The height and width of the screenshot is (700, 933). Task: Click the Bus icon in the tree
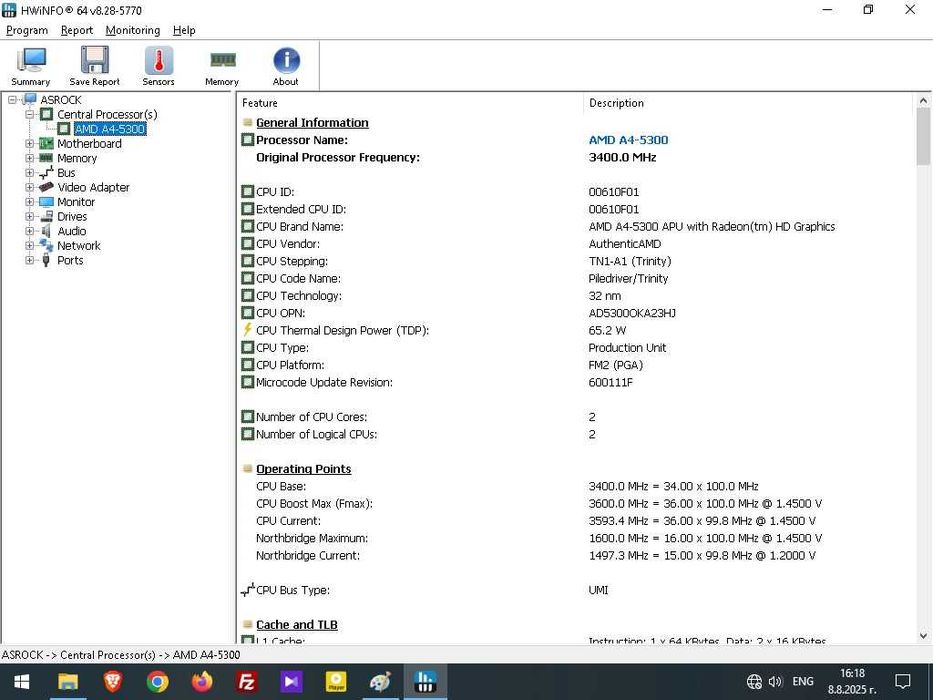click(x=46, y=173)
